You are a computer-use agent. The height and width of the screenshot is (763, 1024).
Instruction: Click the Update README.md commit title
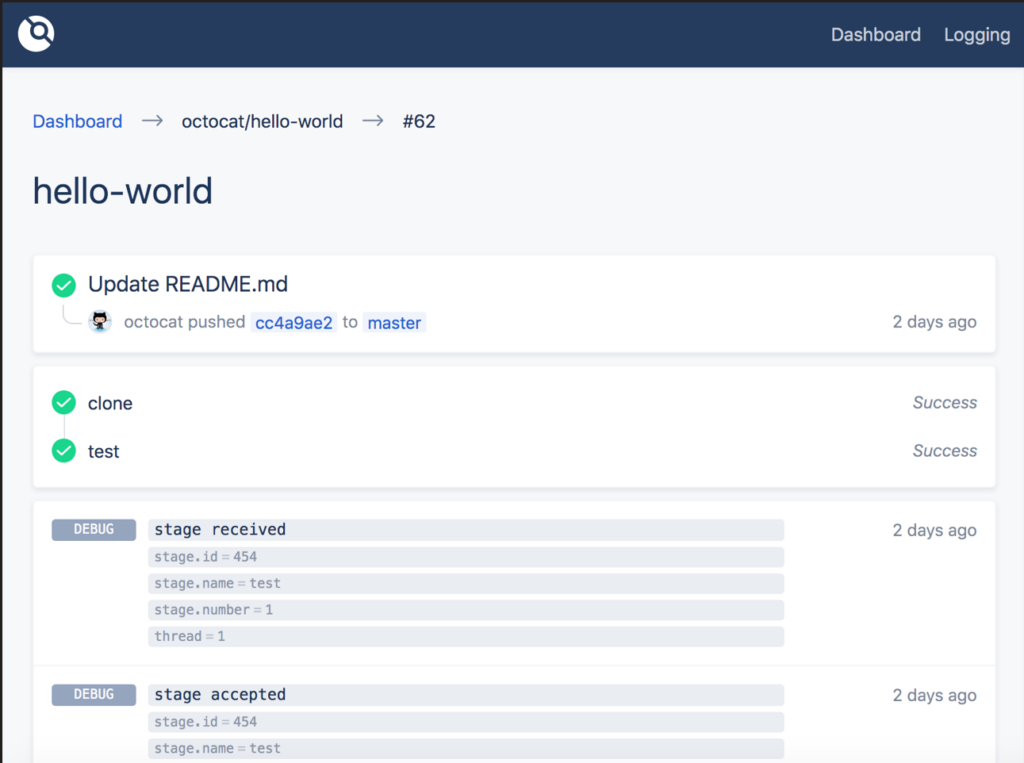point(188,284)
